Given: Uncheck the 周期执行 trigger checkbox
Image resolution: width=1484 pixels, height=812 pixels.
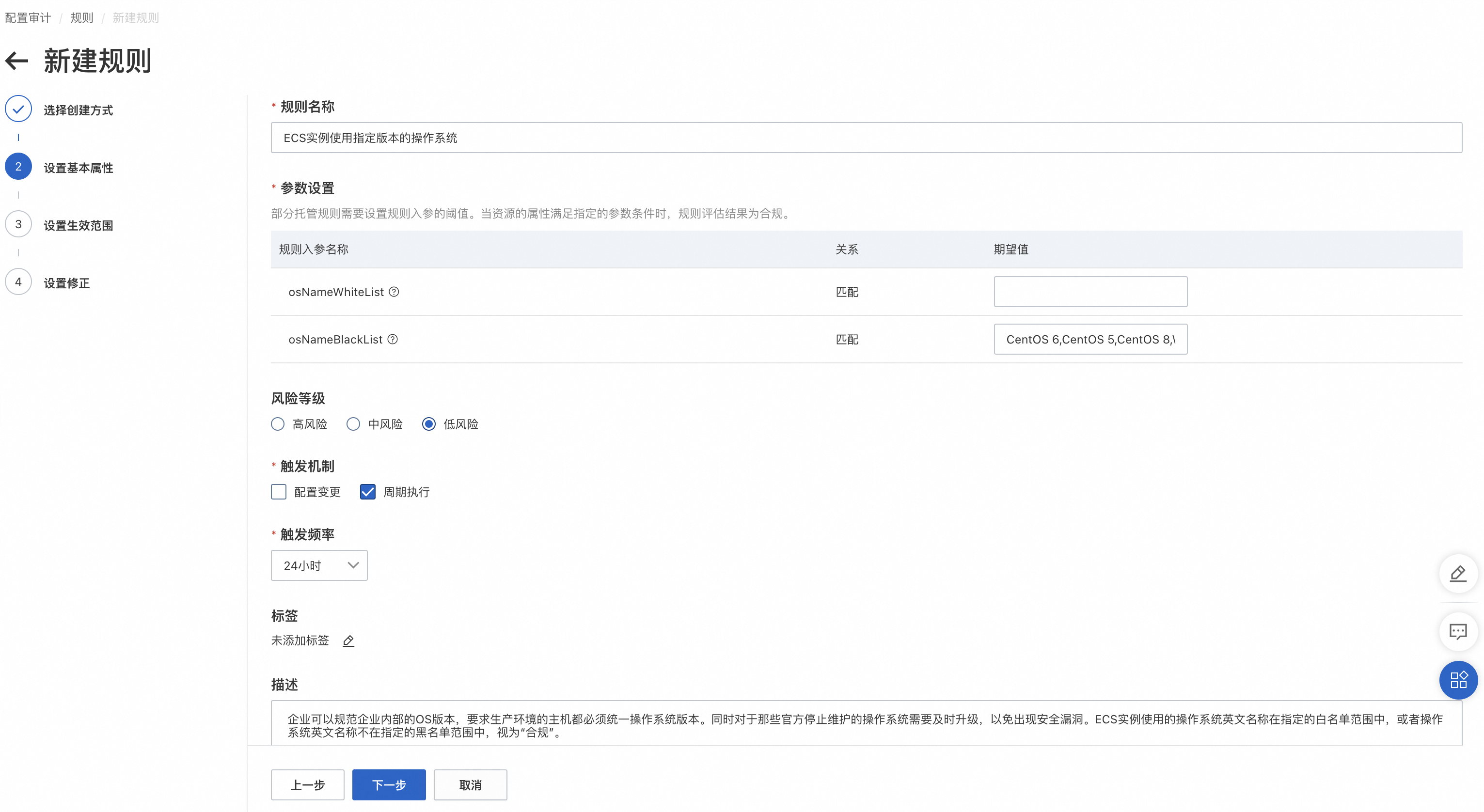Looking at the screenshot, I should click(x=367, y=492).
